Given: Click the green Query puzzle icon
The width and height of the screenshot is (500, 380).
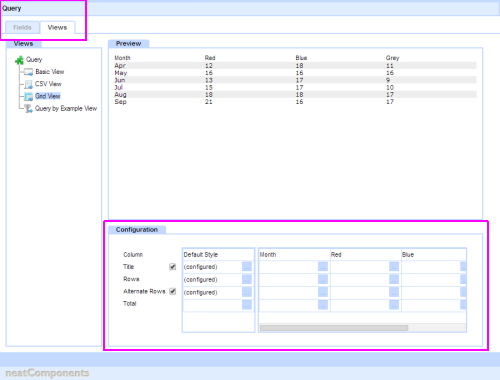Looking at the screenshot, I should click(x=19, y=60).
